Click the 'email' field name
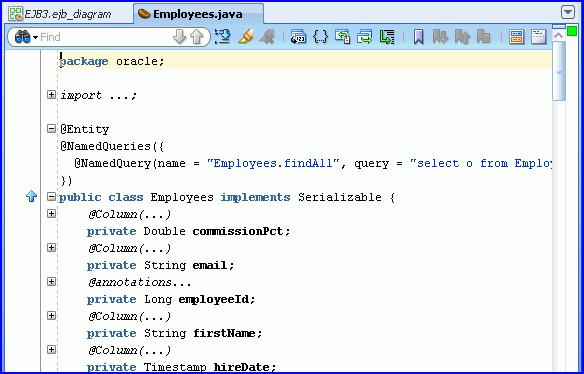This screenshot has height=374, width=584. (210, 265)
